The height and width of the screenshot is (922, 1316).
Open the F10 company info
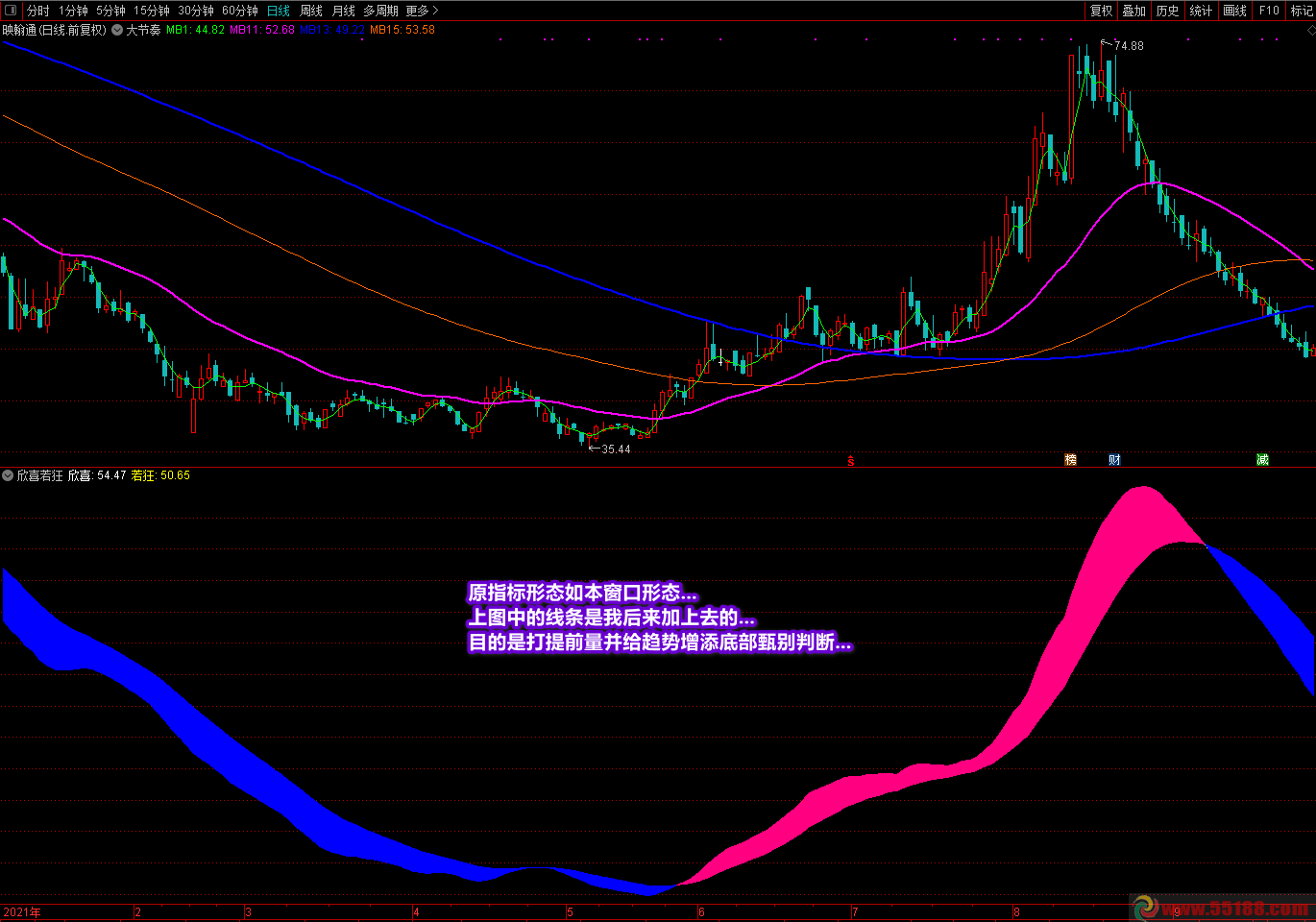[1269, 11]
